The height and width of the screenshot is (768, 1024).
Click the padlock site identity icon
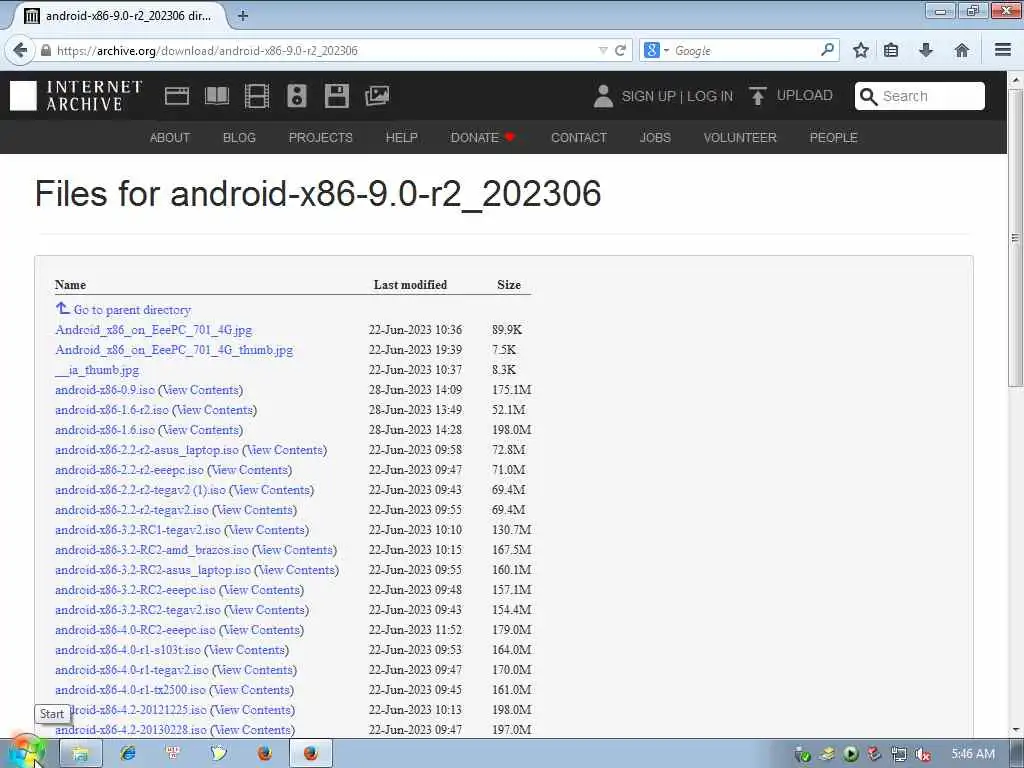(x=46, y=50)
